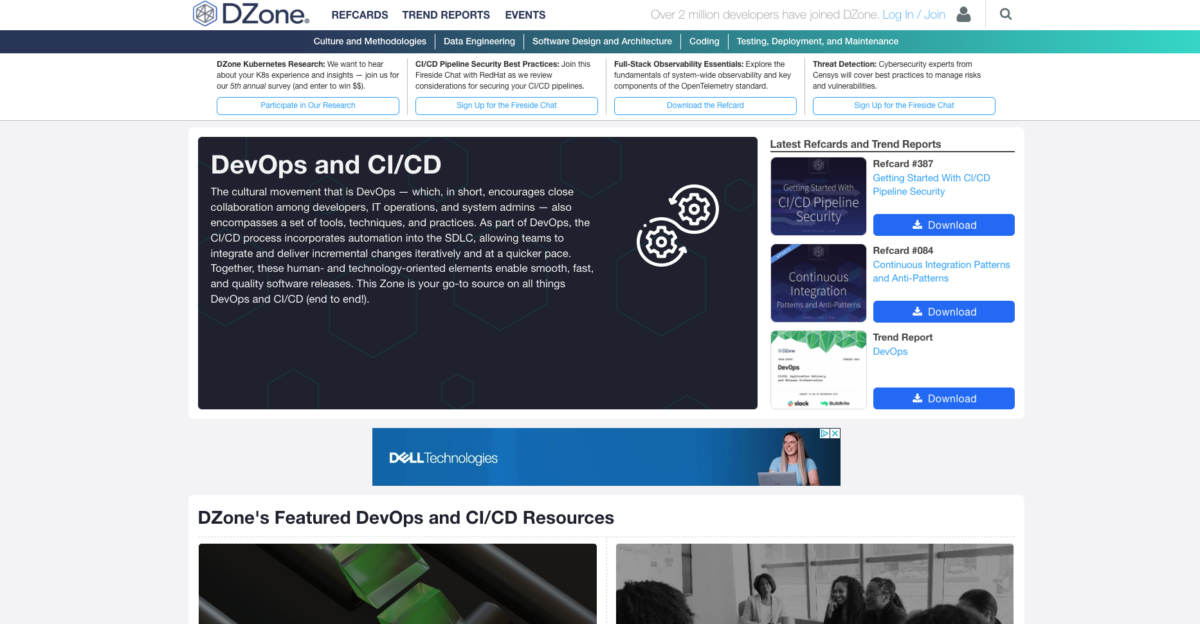The width and height of the screenshot is (1200, 624).
Task: Open the TREND REPORTS menu
Action: coord(446,15)
